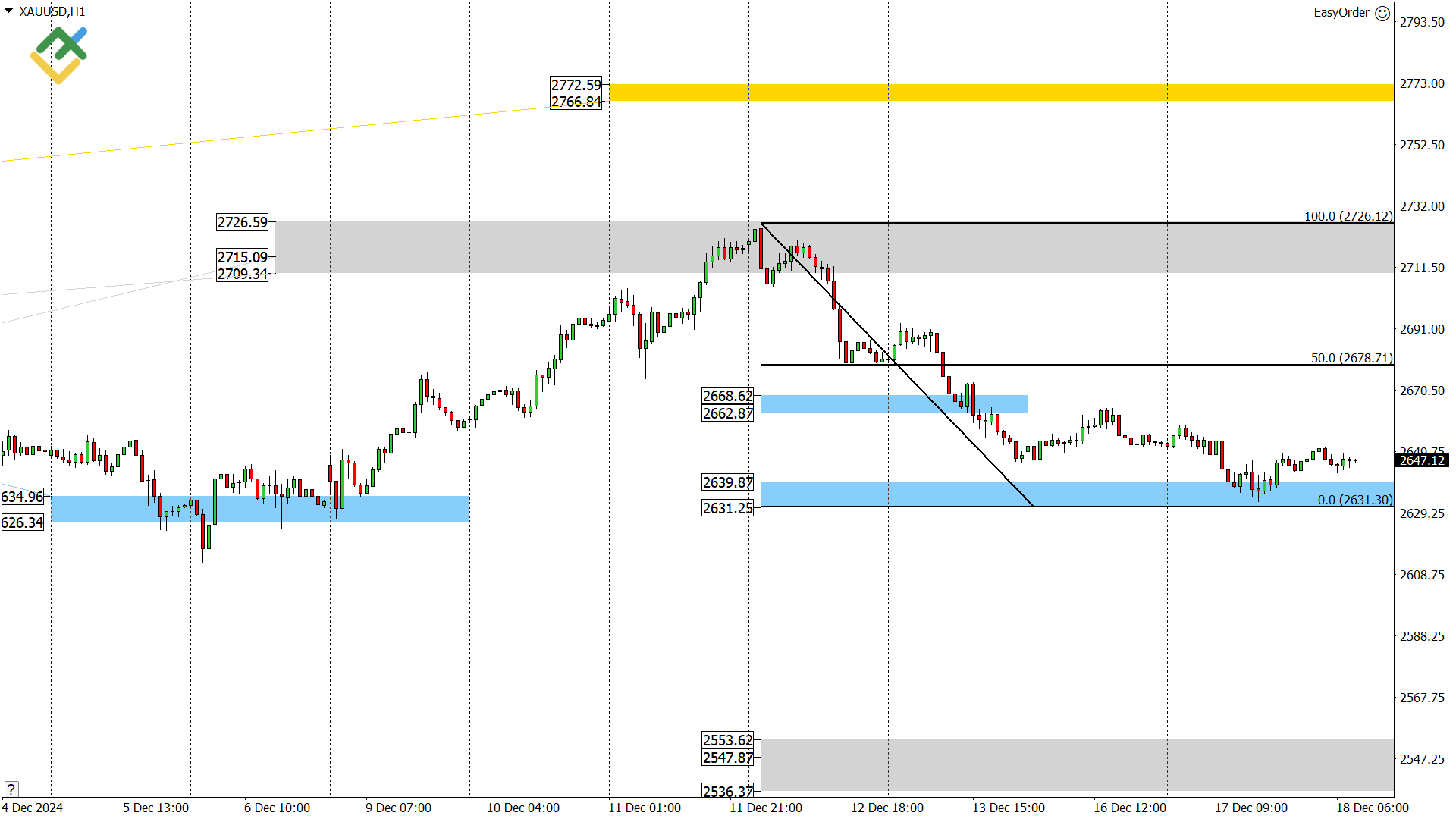Select the lower gray support zone rectangle
This screenshot has height=819, width=1456.
(1077, 764)
